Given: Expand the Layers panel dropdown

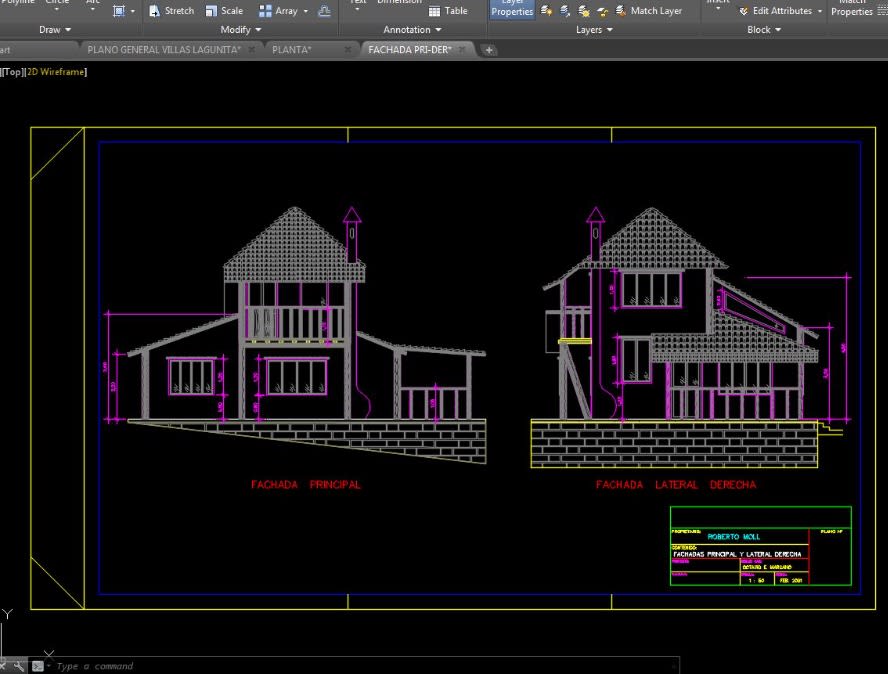Looking at the screenshot, I should [594, 29].
